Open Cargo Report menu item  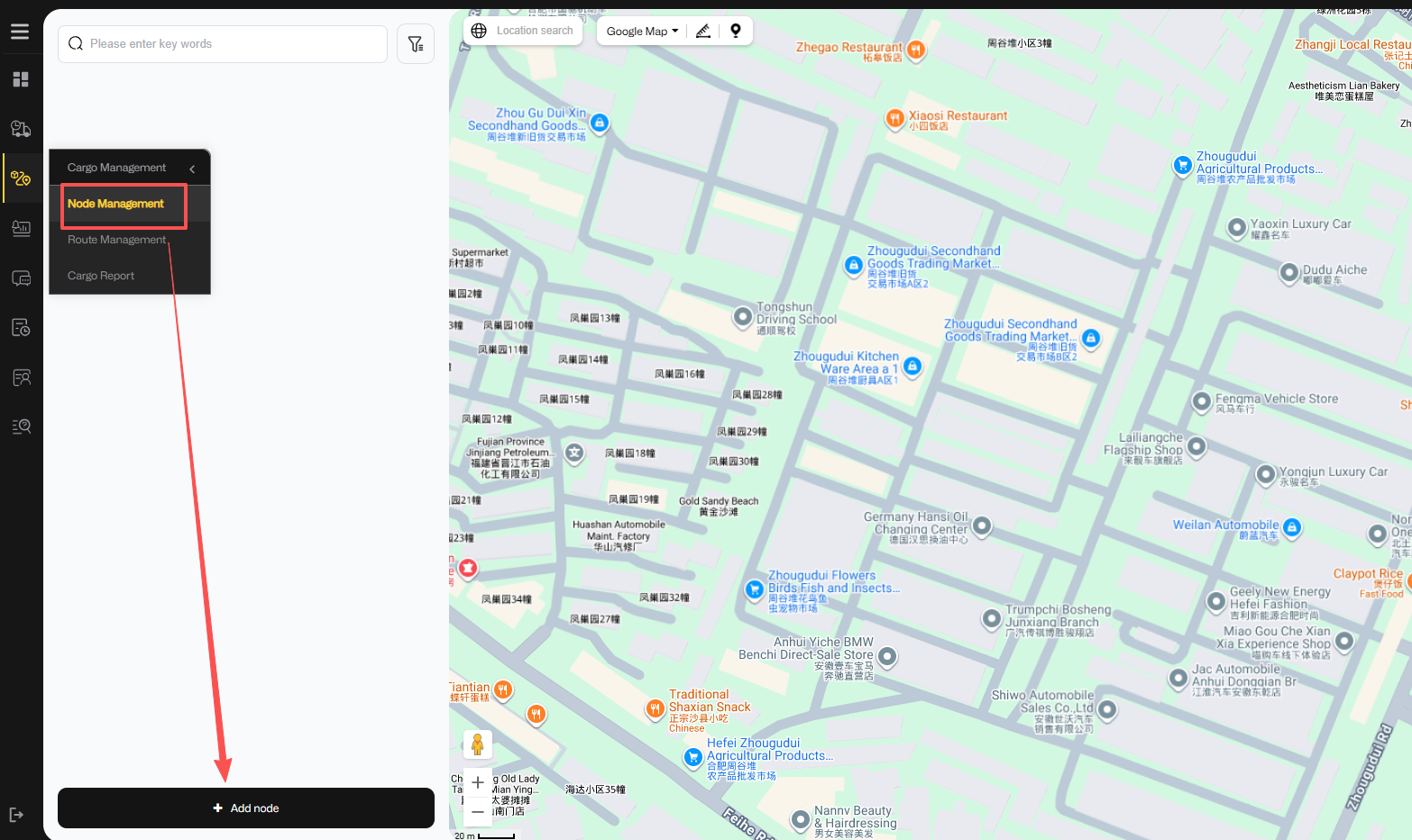click(x=101, y=276)
